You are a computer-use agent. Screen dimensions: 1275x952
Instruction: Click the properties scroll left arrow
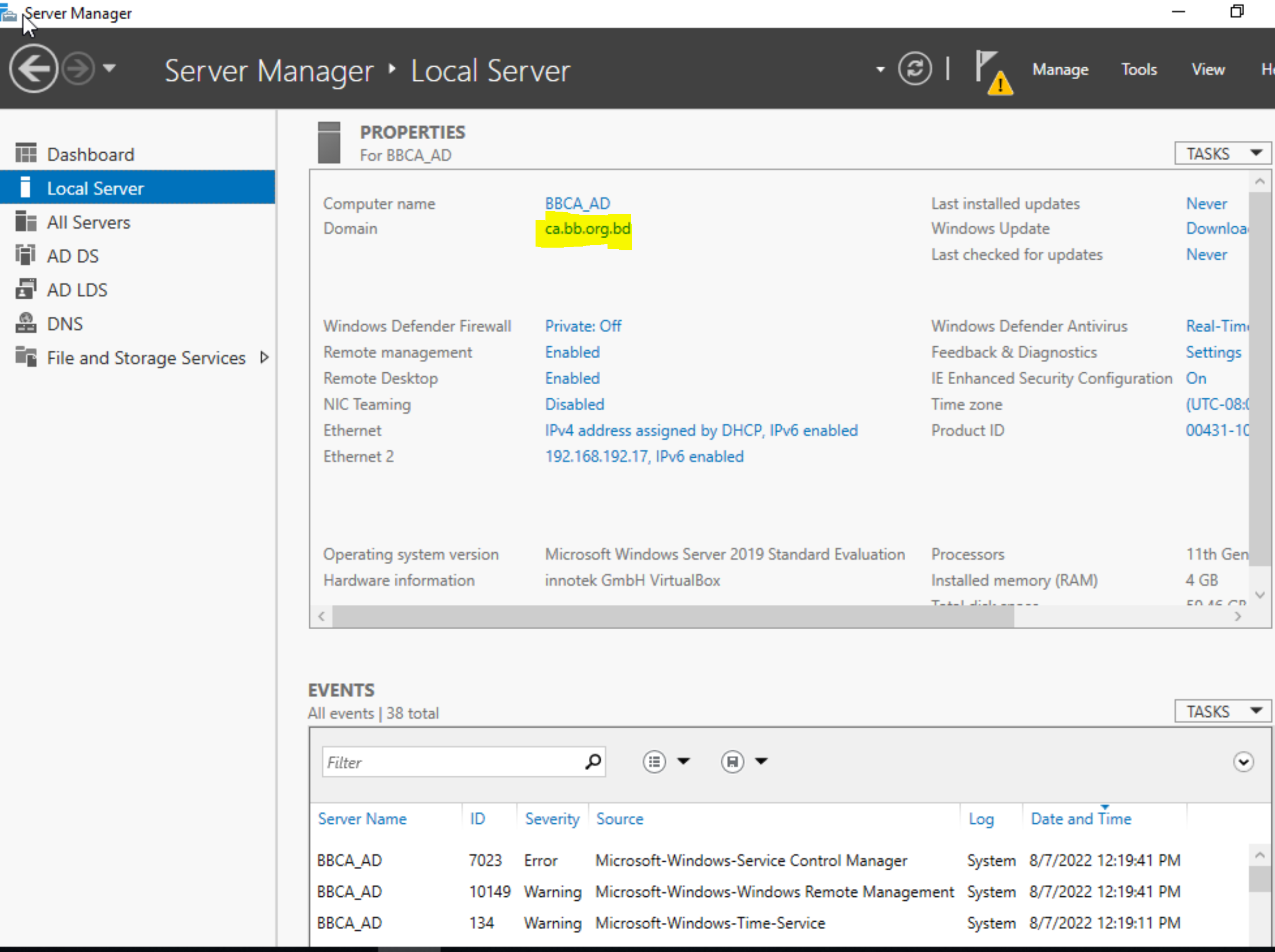322,616
